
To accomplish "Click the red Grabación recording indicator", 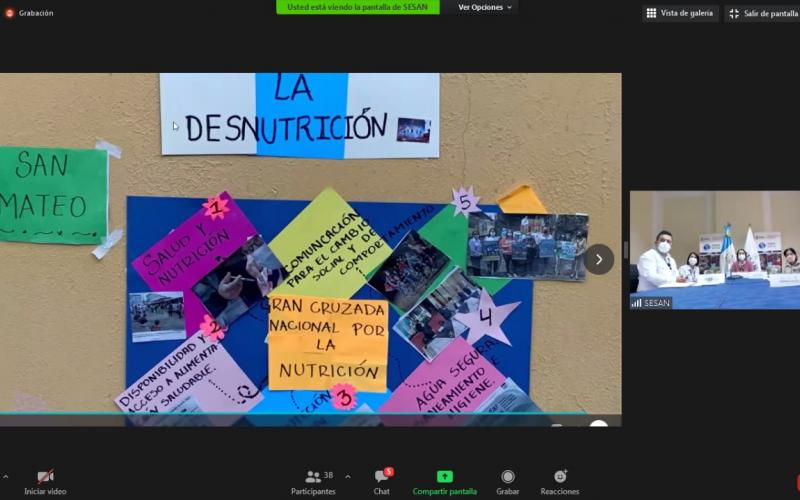I will (30, 13).
